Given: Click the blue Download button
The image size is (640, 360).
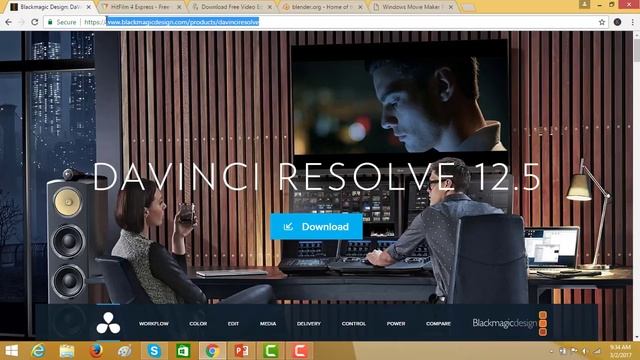Looking at the screenshot, I should [316, 227].
